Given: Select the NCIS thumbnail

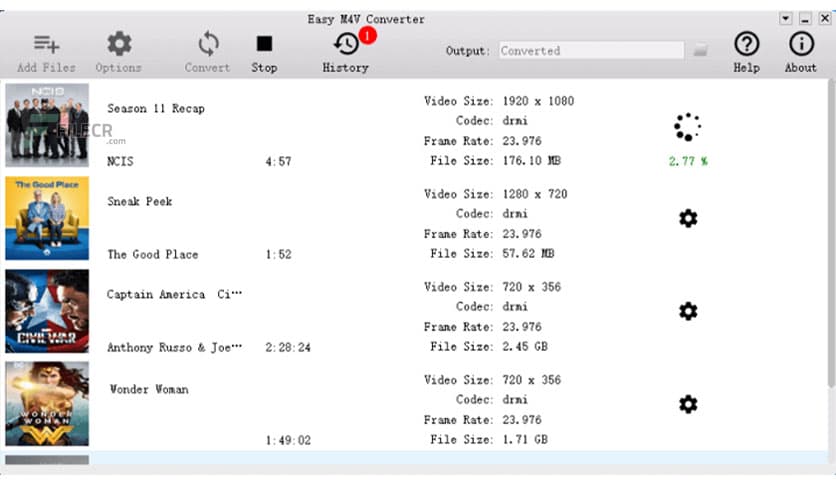Looking at the screenshot, I should [x=47, y=125].
